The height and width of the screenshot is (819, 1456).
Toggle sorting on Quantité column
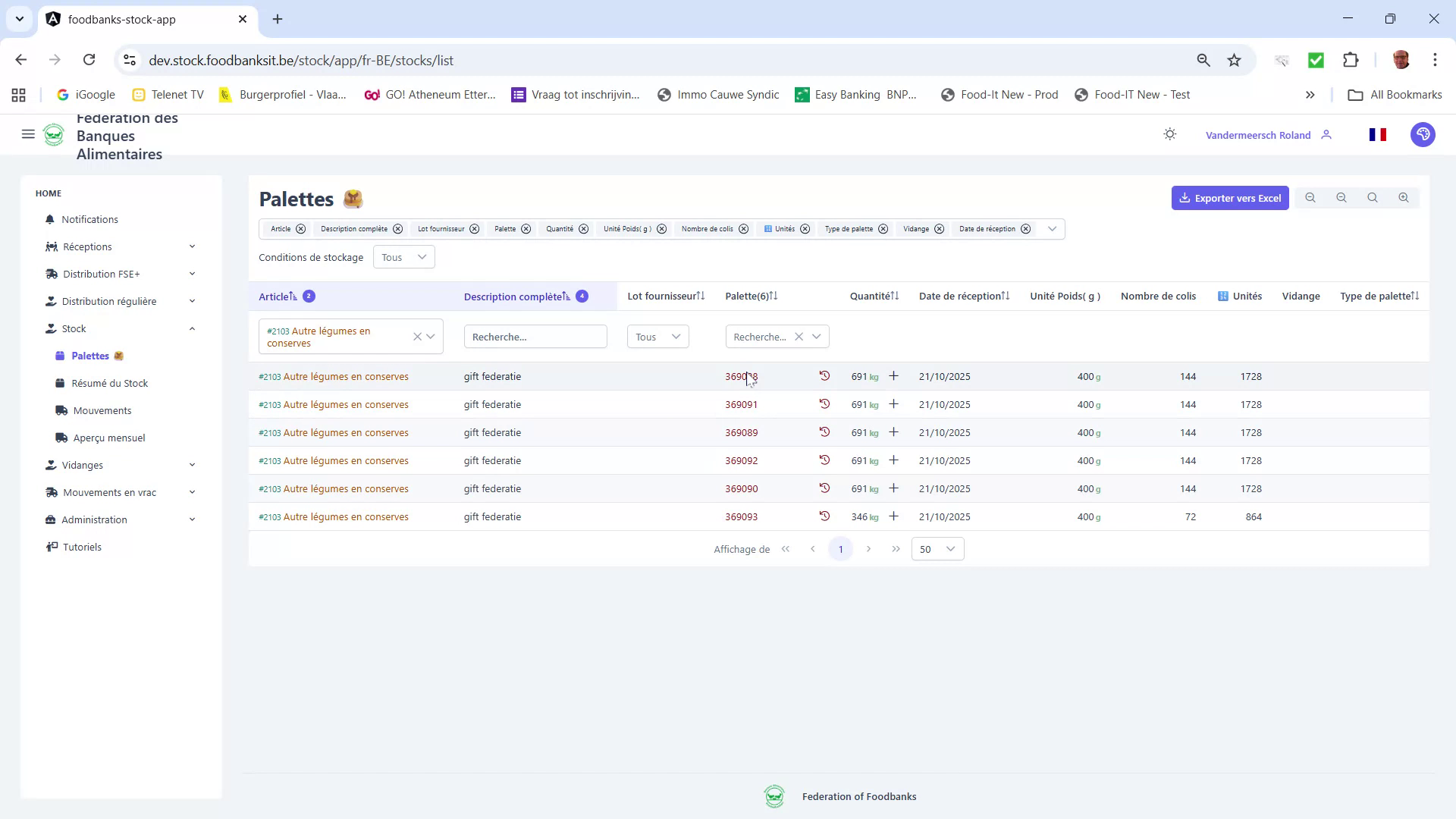896,296
